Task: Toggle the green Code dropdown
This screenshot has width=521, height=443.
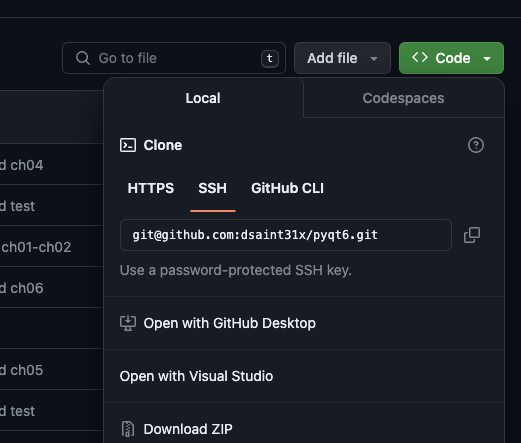Action: click(451, 58)
